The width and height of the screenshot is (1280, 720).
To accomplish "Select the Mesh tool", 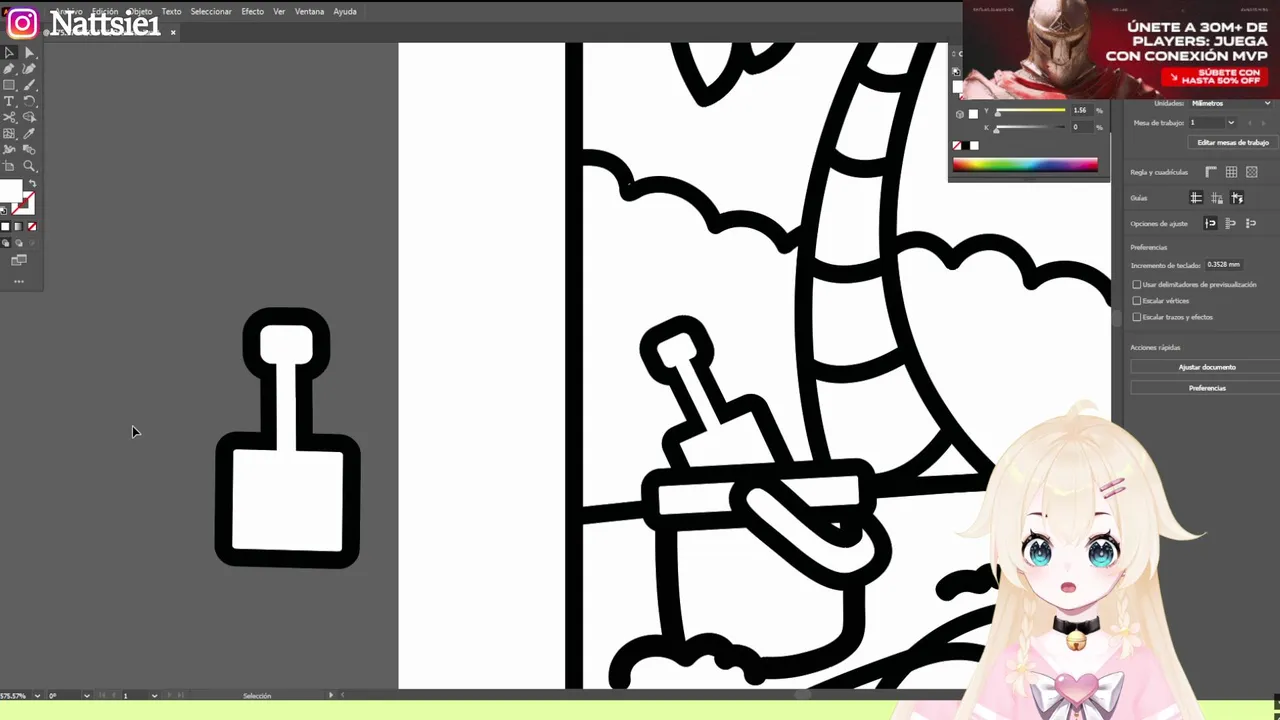I will (x=9, y=133).
